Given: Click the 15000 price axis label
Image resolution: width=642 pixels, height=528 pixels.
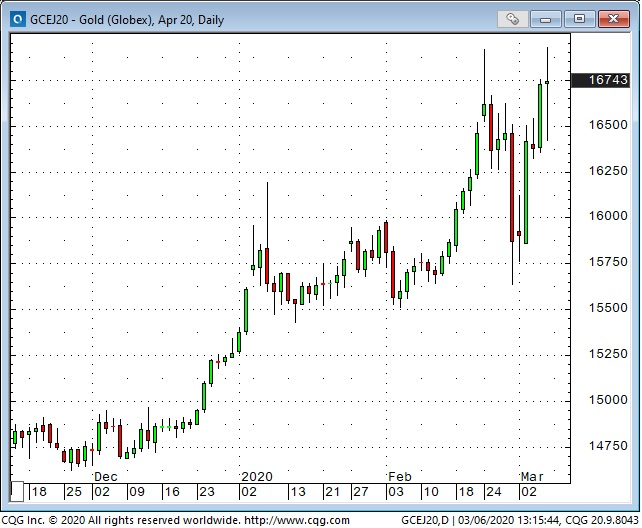Looking at the screenshot, I should [x=608, y=399].
